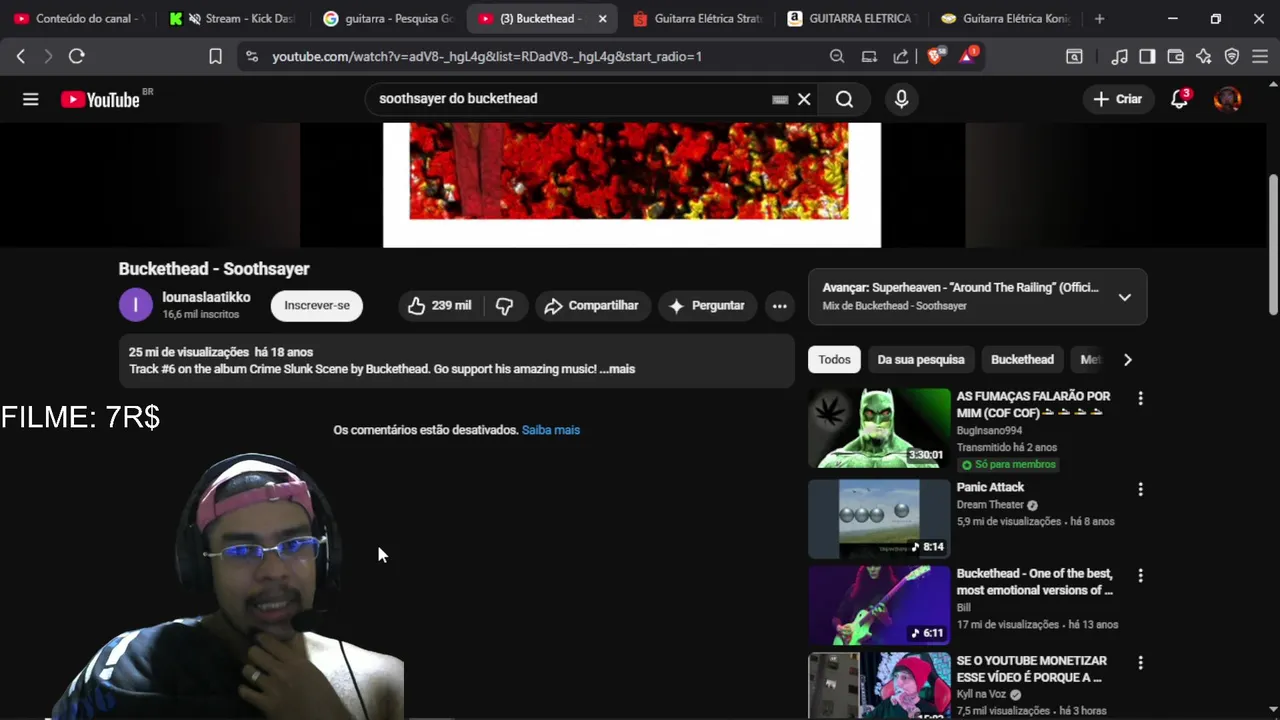Viewport: 1280px width, 720px height.
Task: Click in the YouTube search field
Action: 570,99
